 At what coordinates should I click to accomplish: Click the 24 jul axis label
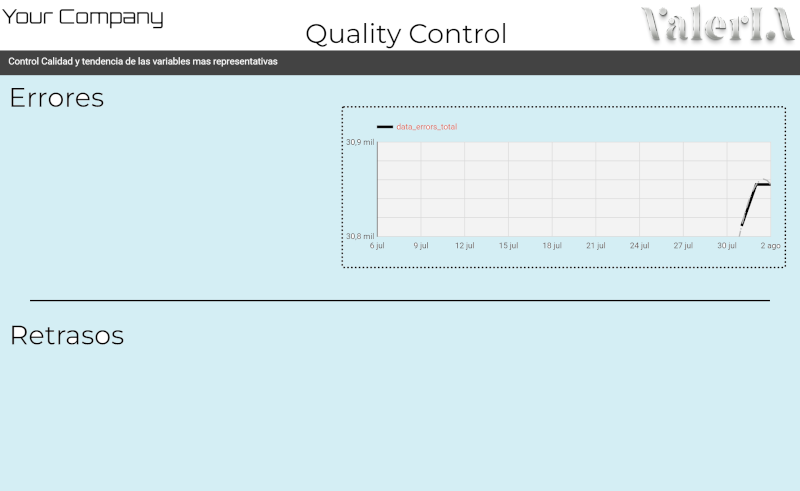(x=639, y=246)
